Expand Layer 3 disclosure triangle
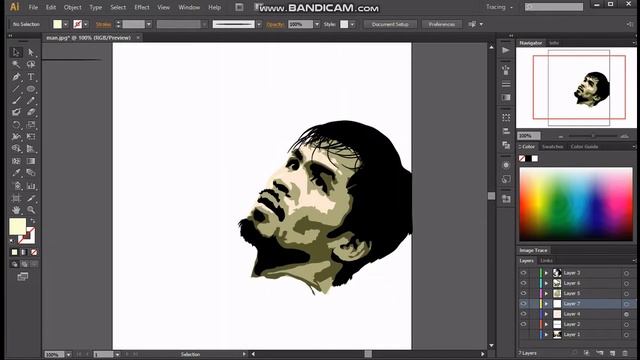The image size is (640, 360). point(547,273)
